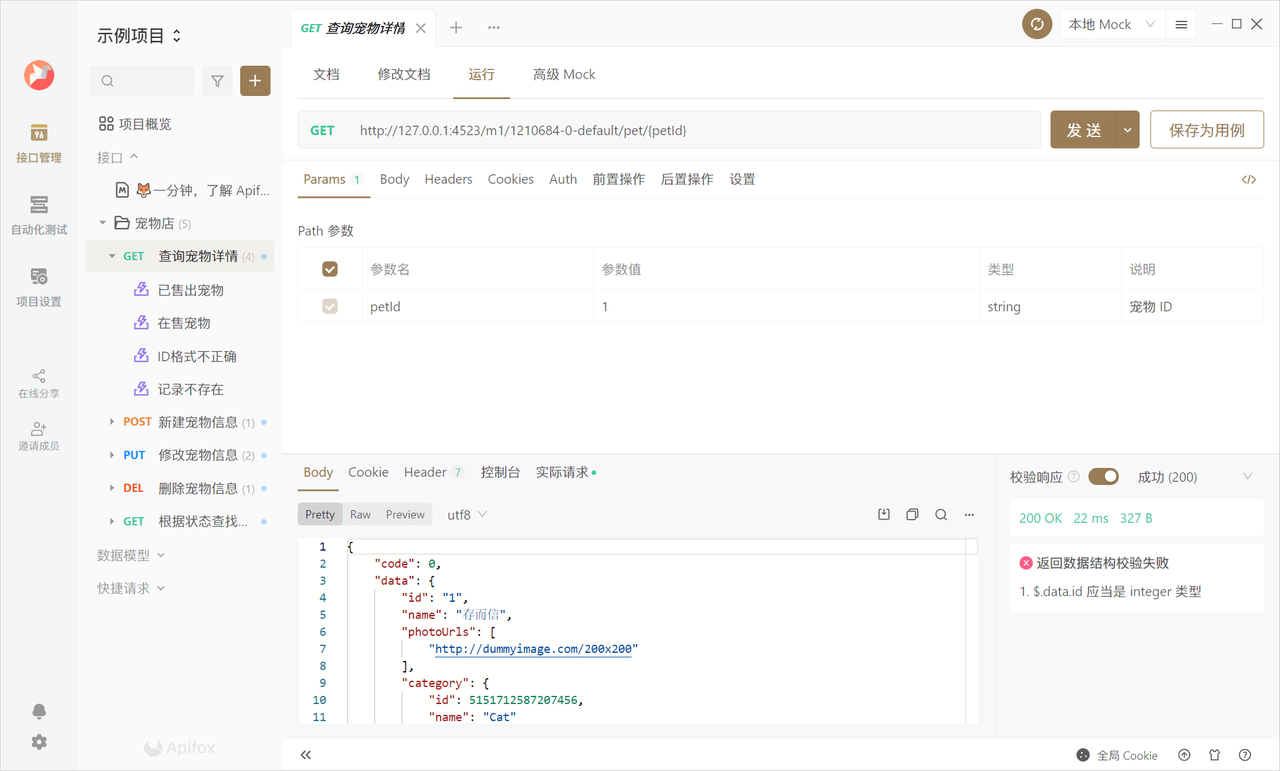The image size is (1280, 771).
Task: Toggle the petId parameter checkbox
Action: [330, 307]
